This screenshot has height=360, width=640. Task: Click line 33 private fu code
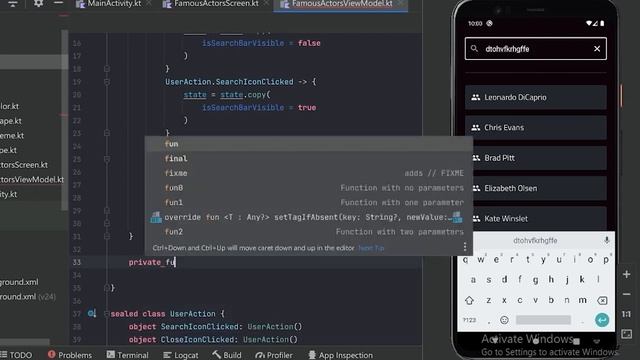pyautogui.click(x=152, y=262)
